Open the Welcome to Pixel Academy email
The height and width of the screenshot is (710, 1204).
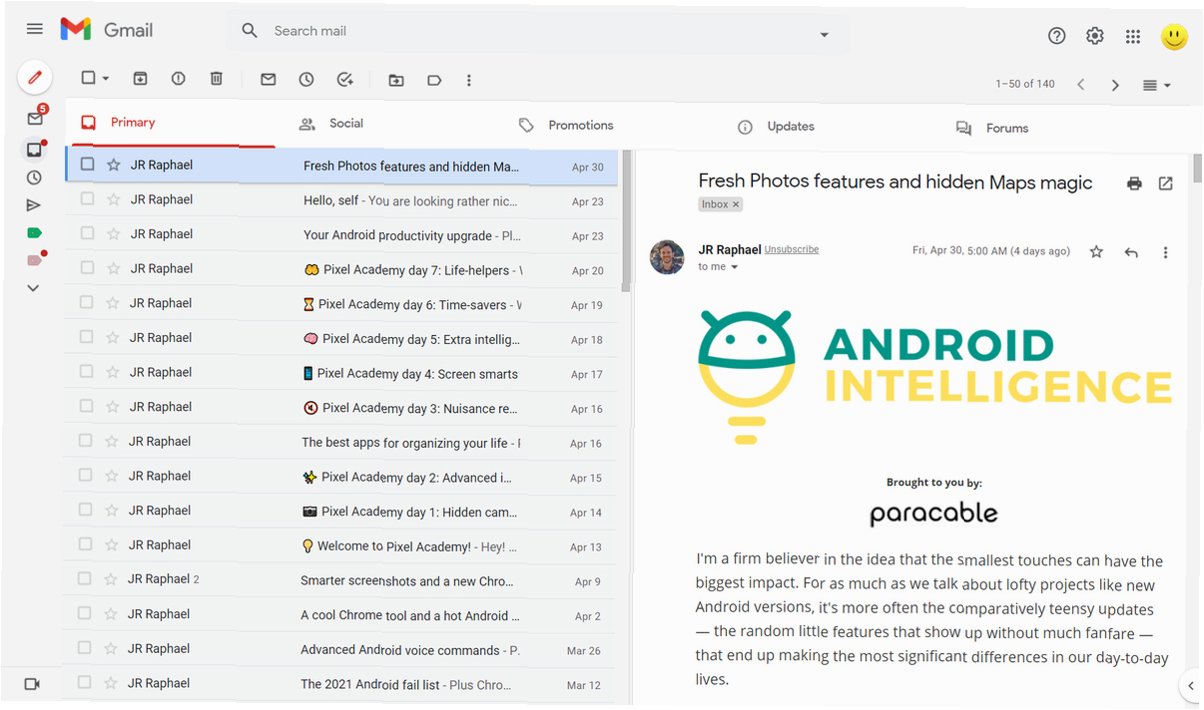click(x=340, y=546)
